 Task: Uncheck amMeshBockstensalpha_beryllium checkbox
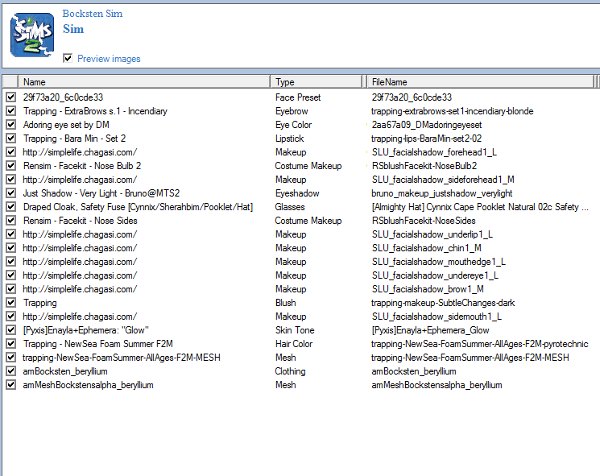[x=11, y=385]
